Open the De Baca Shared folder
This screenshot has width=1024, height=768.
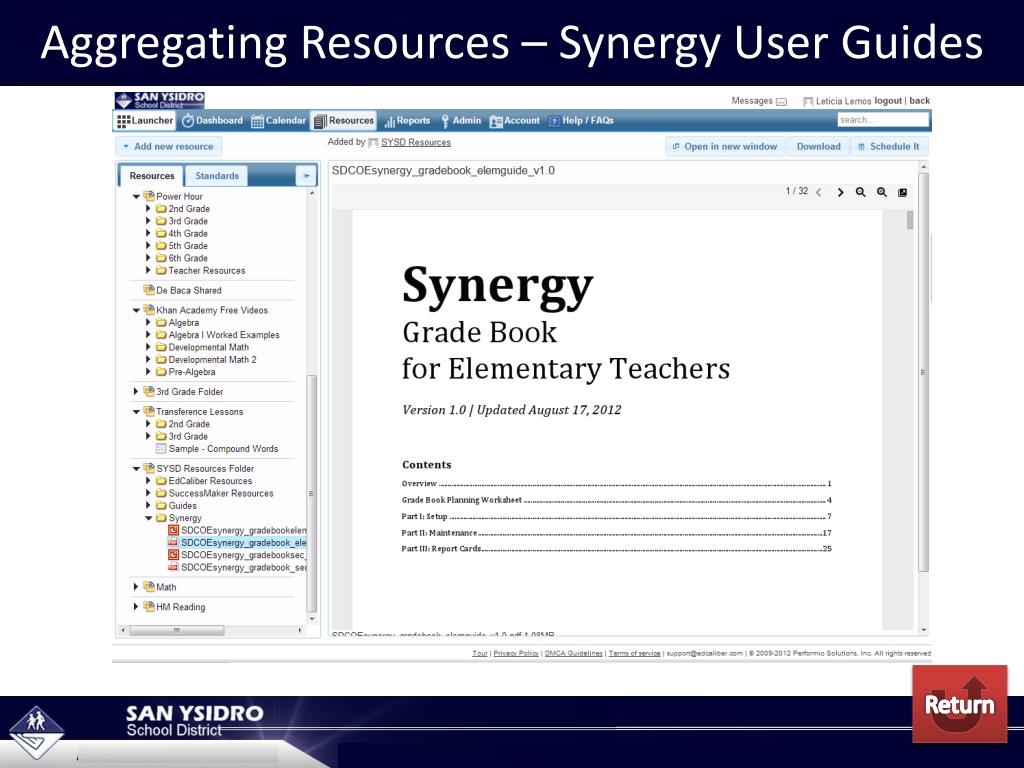click(182, 290)
